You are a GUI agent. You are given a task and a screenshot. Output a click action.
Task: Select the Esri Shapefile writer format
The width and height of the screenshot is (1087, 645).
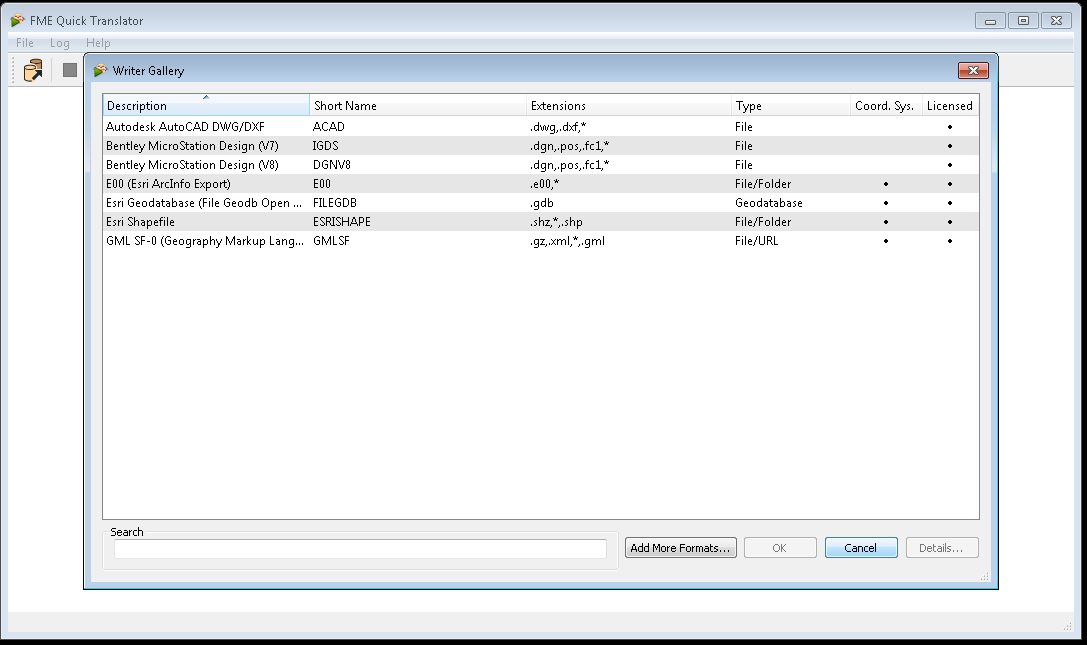click(x=200, y=221)
